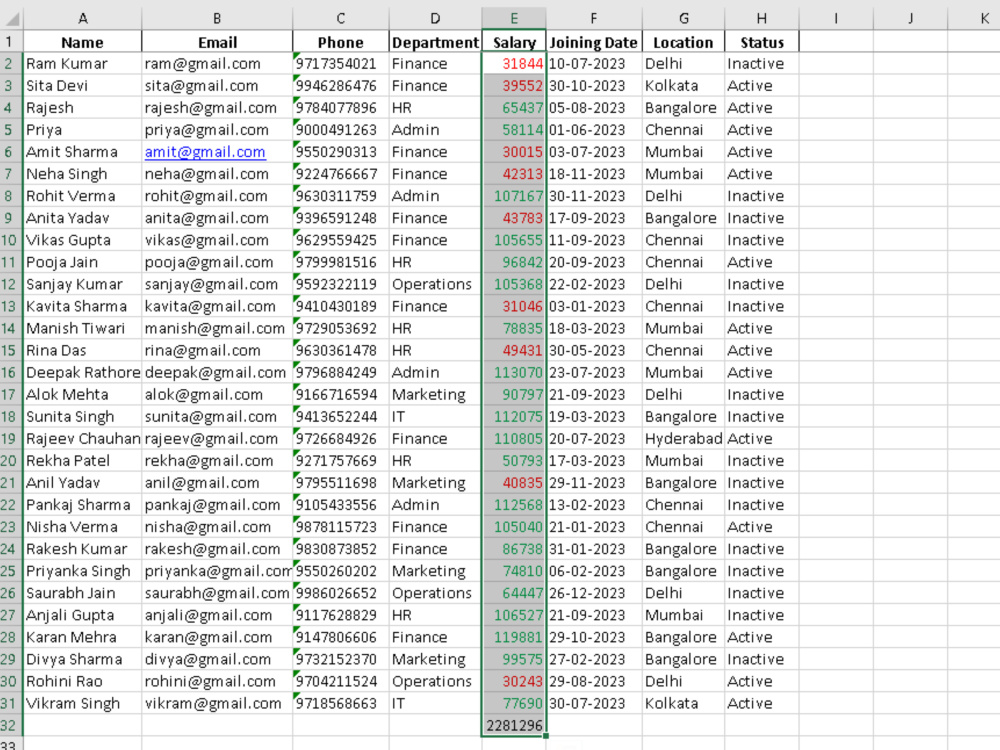Click Alok Mehta's Marketing department cell
The height and width of the screenshot is (750, 1000).
(435, 394)
